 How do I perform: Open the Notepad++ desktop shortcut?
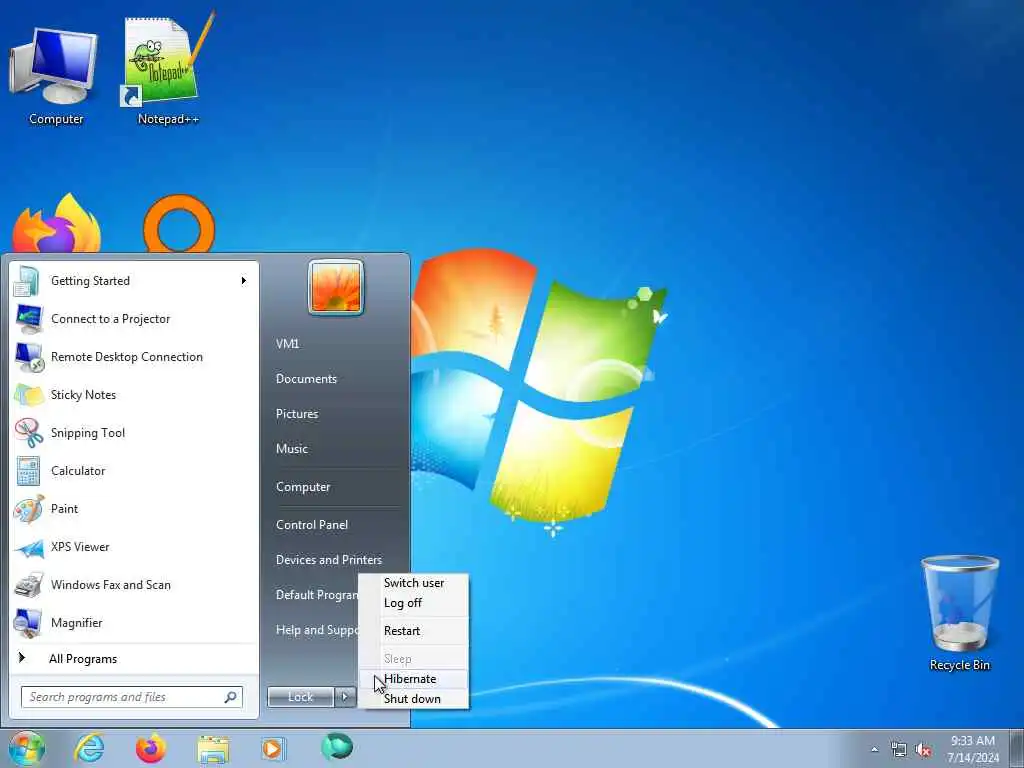[168, 69]
